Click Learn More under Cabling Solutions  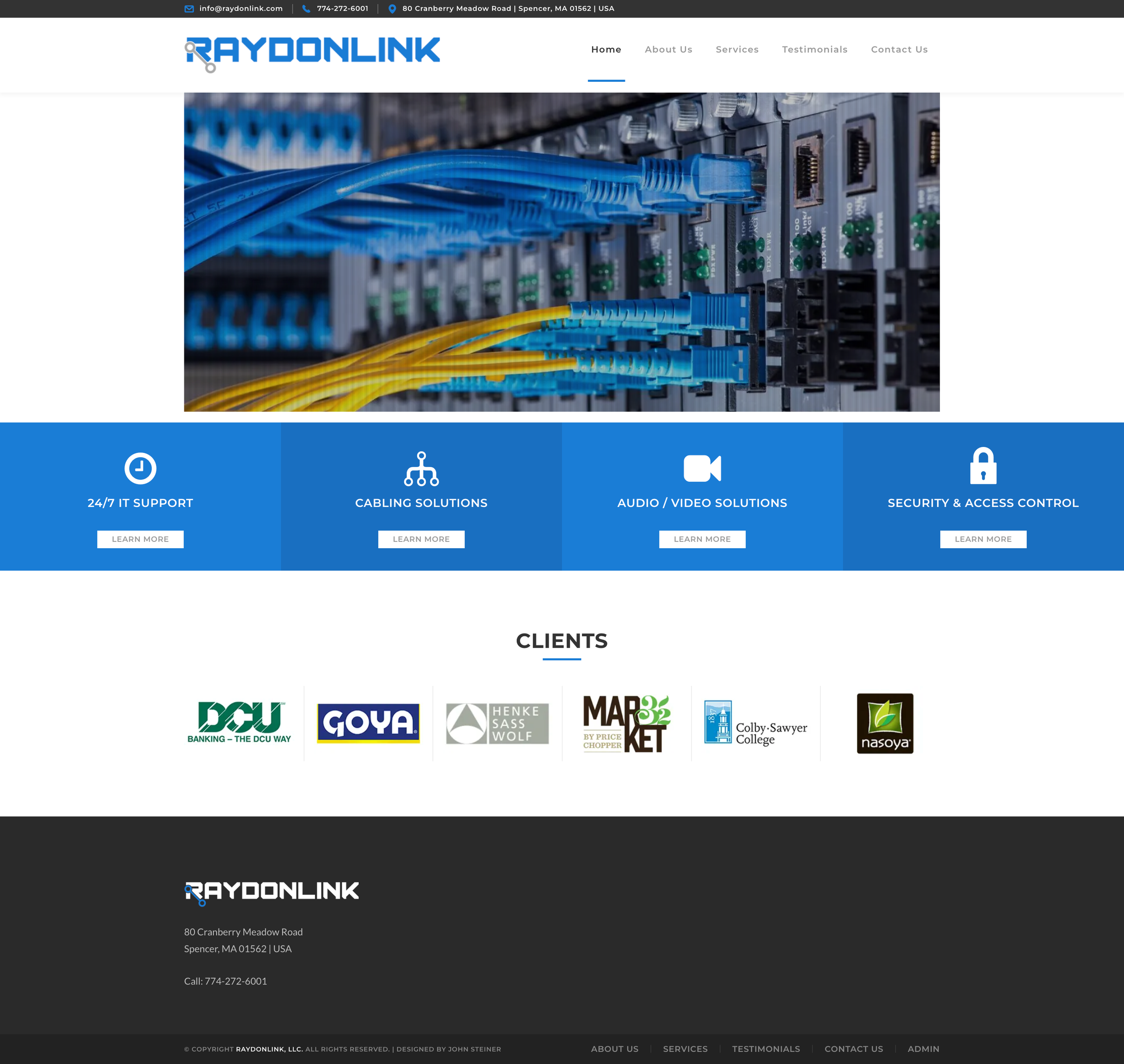click(421, 539)
